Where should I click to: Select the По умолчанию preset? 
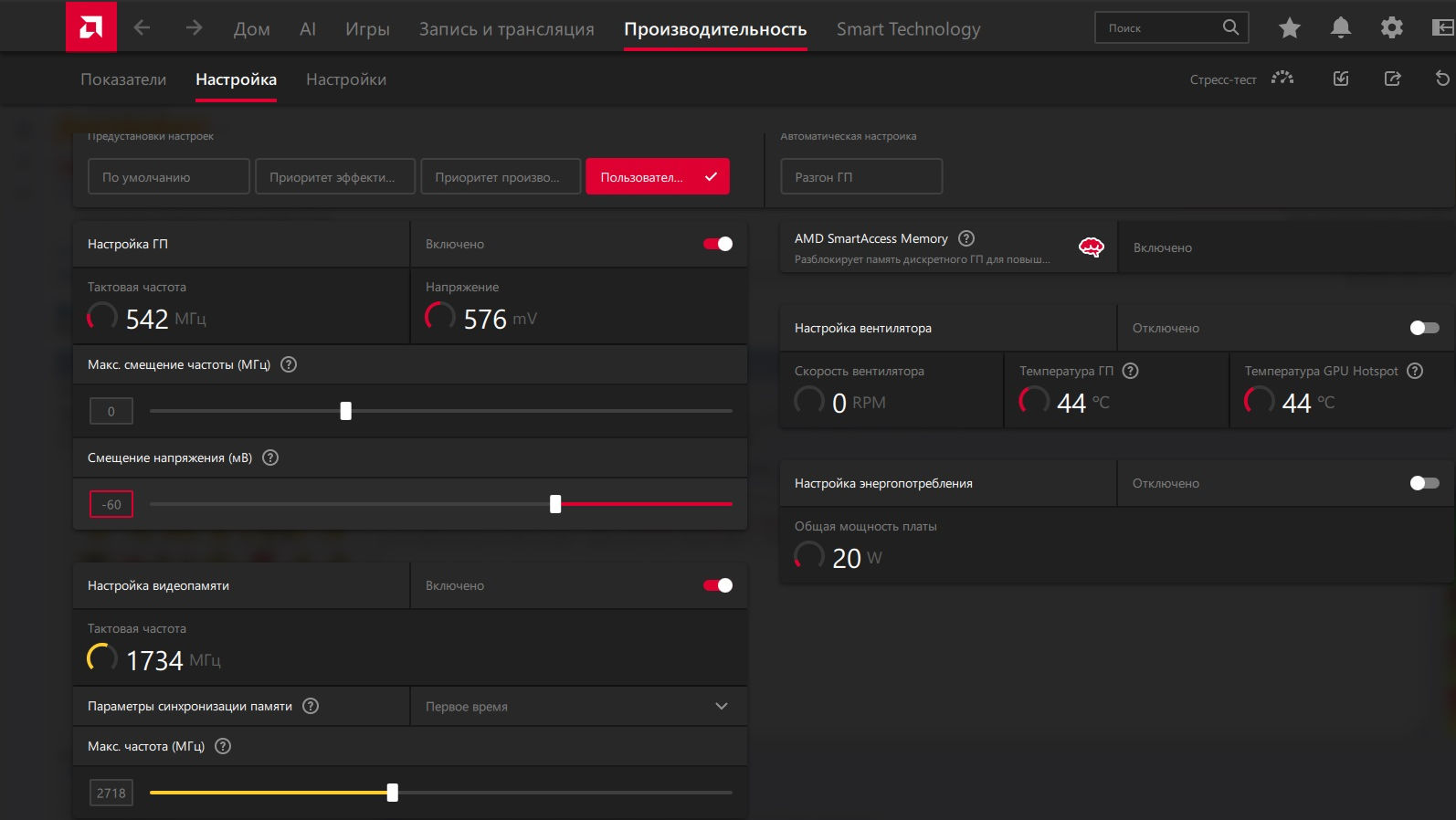[x=169, y=176]
